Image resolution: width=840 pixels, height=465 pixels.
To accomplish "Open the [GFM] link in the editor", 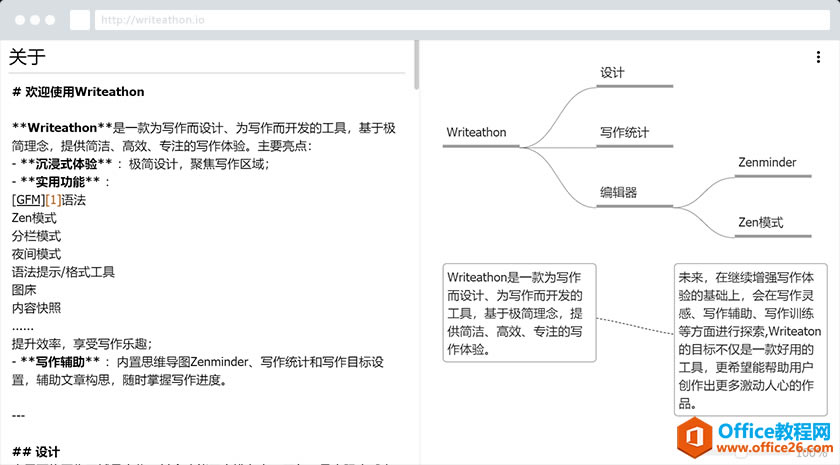I will click(x=28, y=200).
